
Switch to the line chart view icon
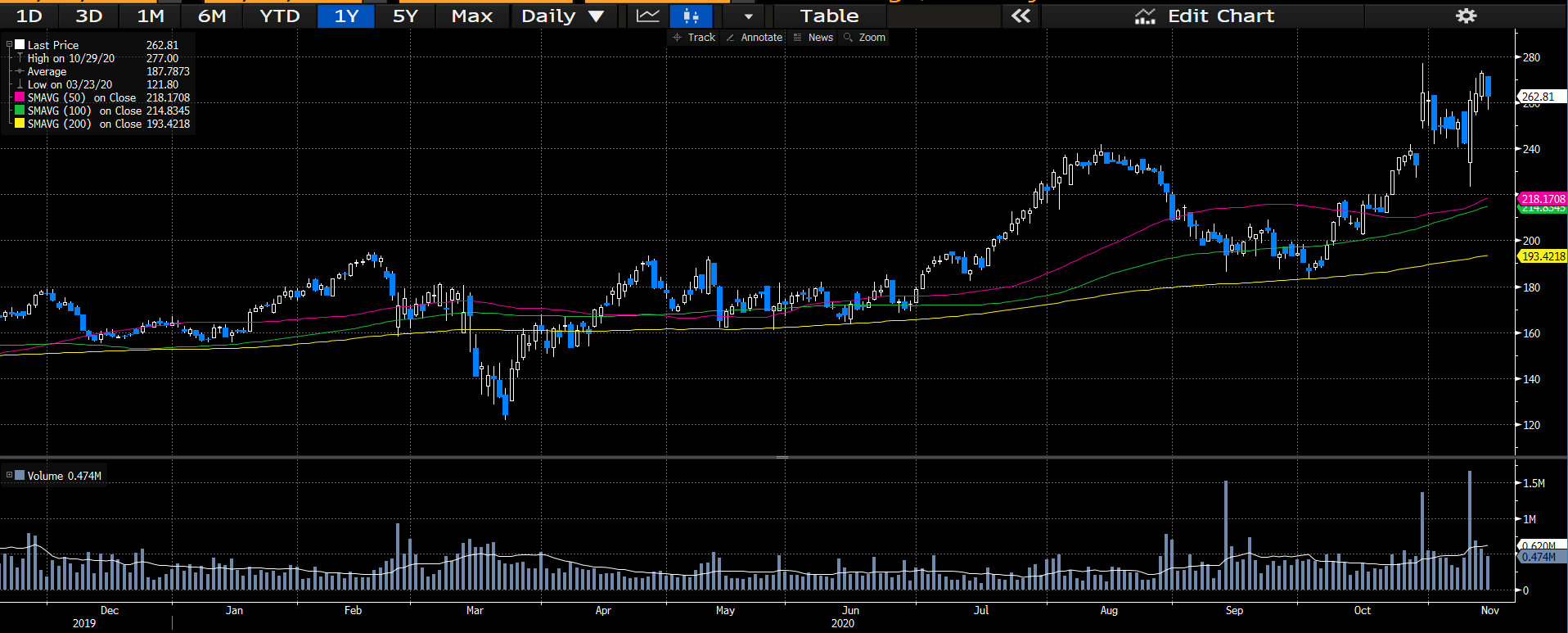click(648, 16)
